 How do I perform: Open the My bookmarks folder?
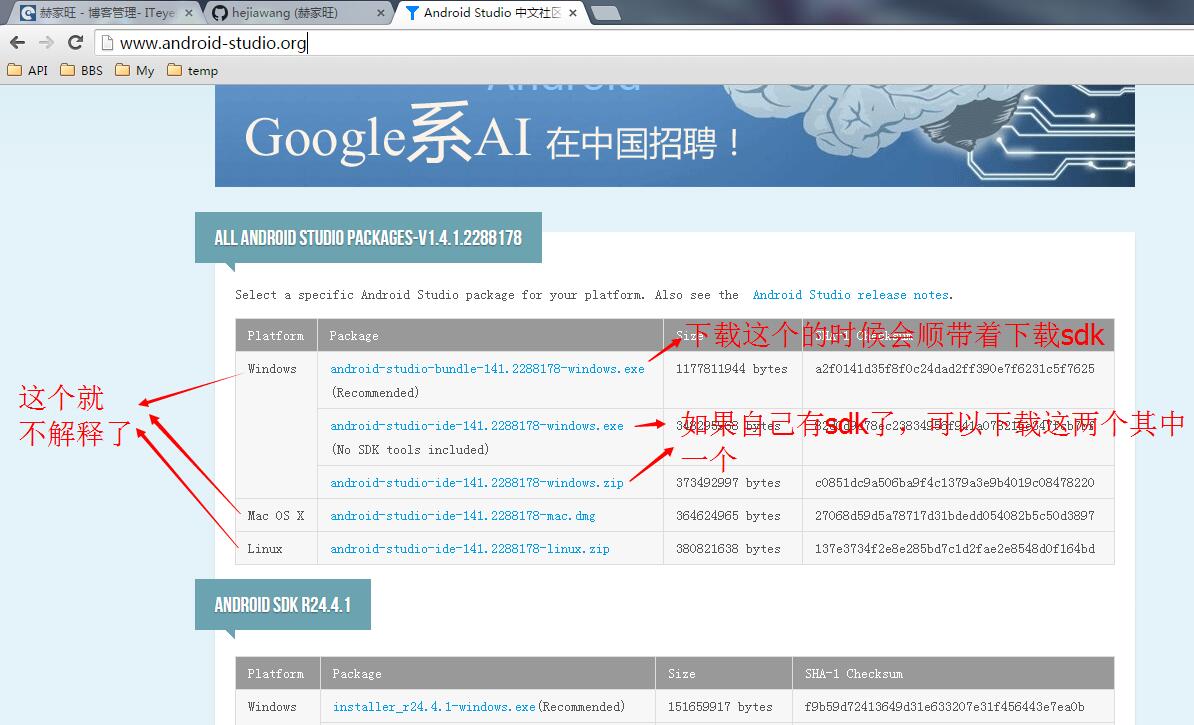tap(135, 71)
